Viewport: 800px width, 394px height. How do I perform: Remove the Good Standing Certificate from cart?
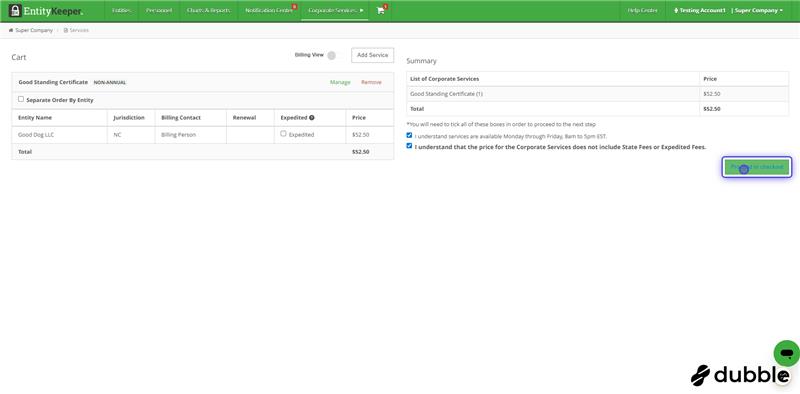[x=371, y=82]
